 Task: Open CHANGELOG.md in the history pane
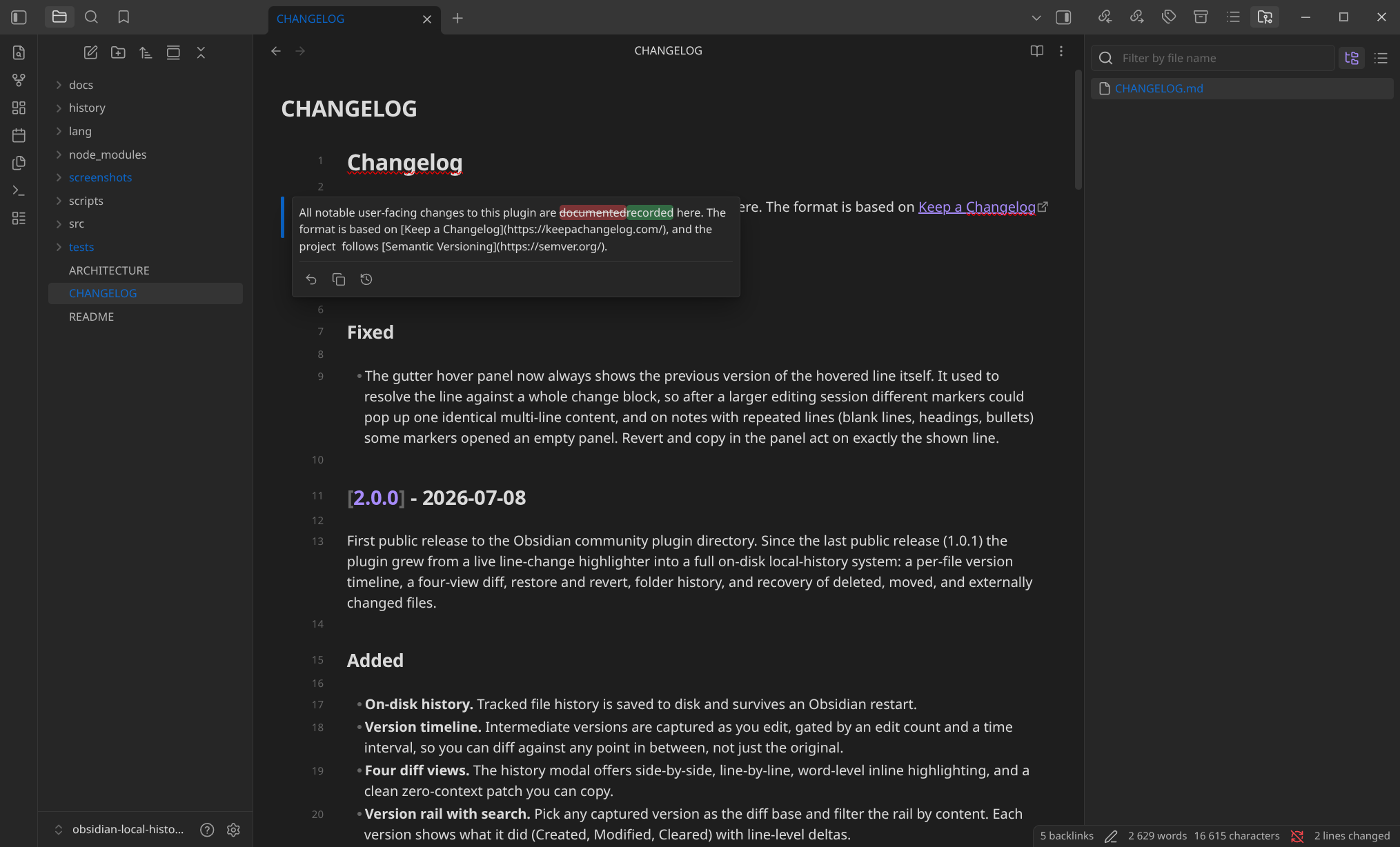[x=1242, y=88]
